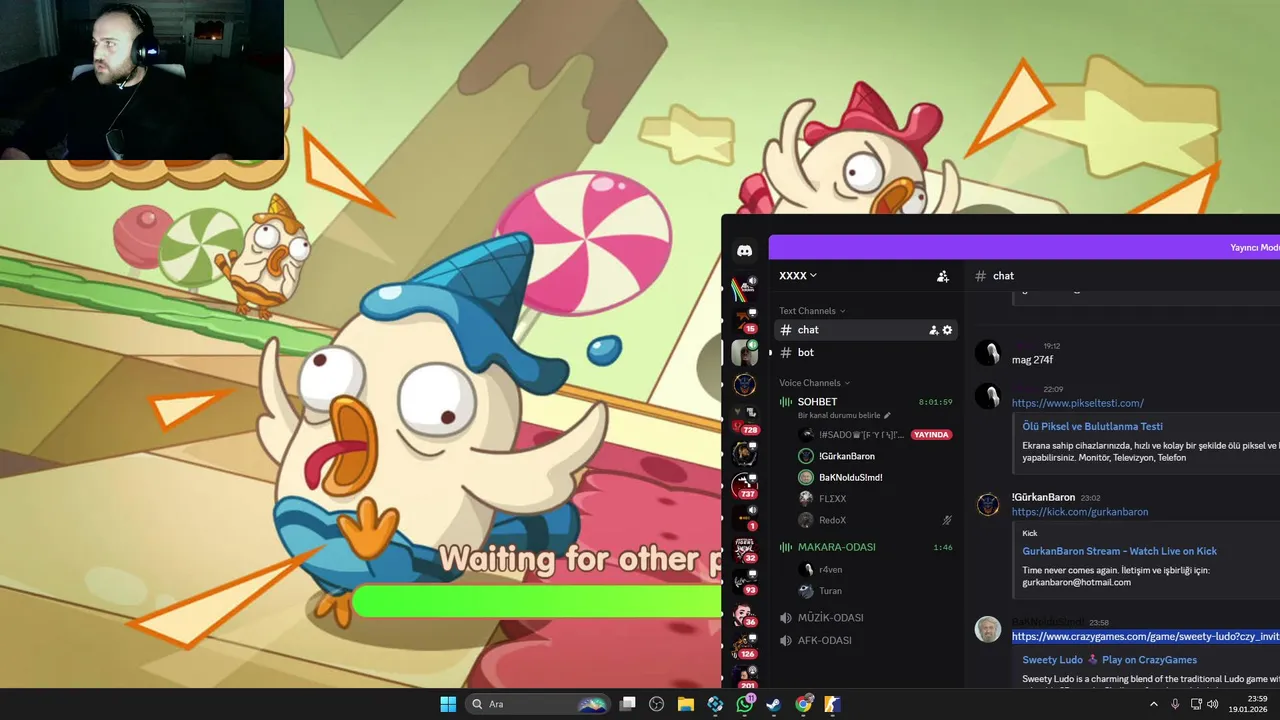This screenshot has width=1280, height=720.
Task: Collapse Text Channels category
Action: click(x=812, y=311)
